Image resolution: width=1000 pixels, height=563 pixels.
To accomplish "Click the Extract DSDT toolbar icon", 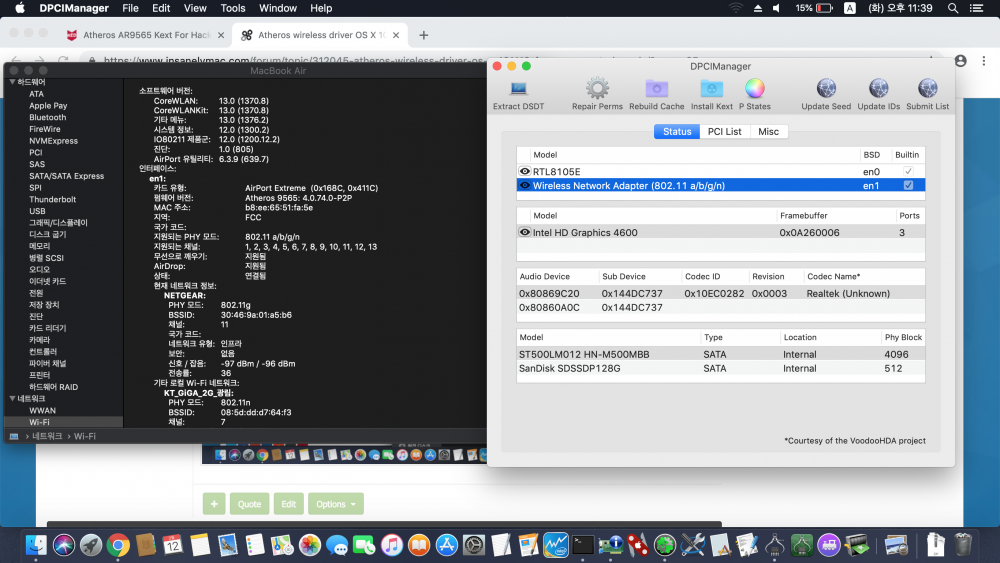I will click(518, 89).
